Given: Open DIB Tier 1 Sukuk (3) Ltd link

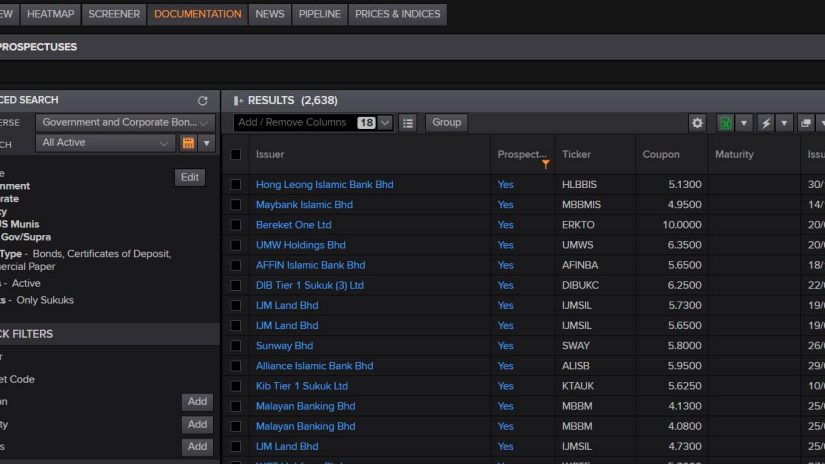Looking at the screenshot, I should 310,285.
